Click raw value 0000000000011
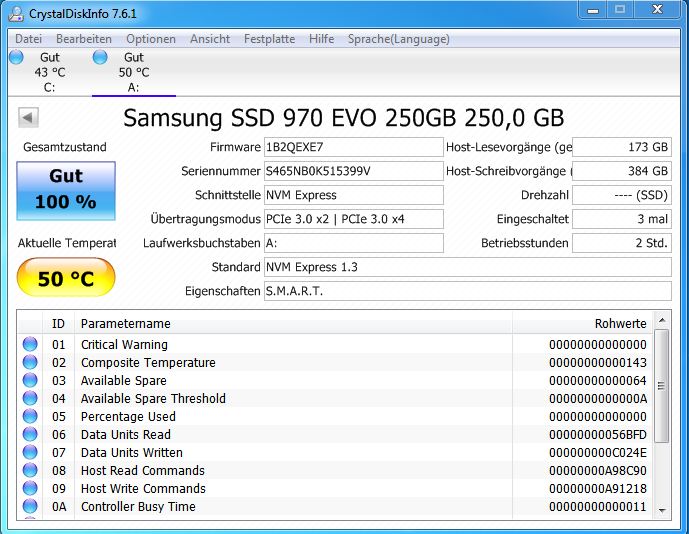The image size is (689, 534). [x=598, y=507]
